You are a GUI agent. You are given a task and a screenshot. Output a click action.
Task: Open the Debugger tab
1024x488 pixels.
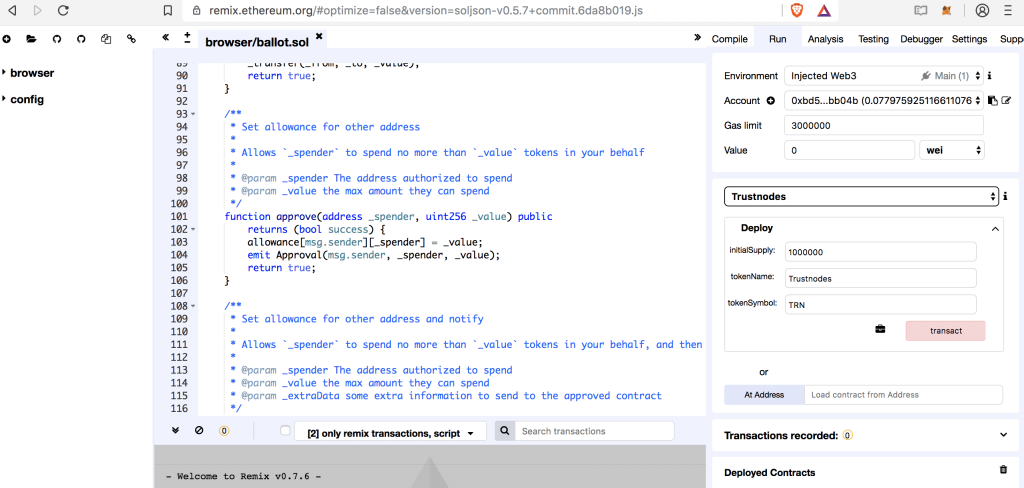pyautogui.click(x=921, y=39)
